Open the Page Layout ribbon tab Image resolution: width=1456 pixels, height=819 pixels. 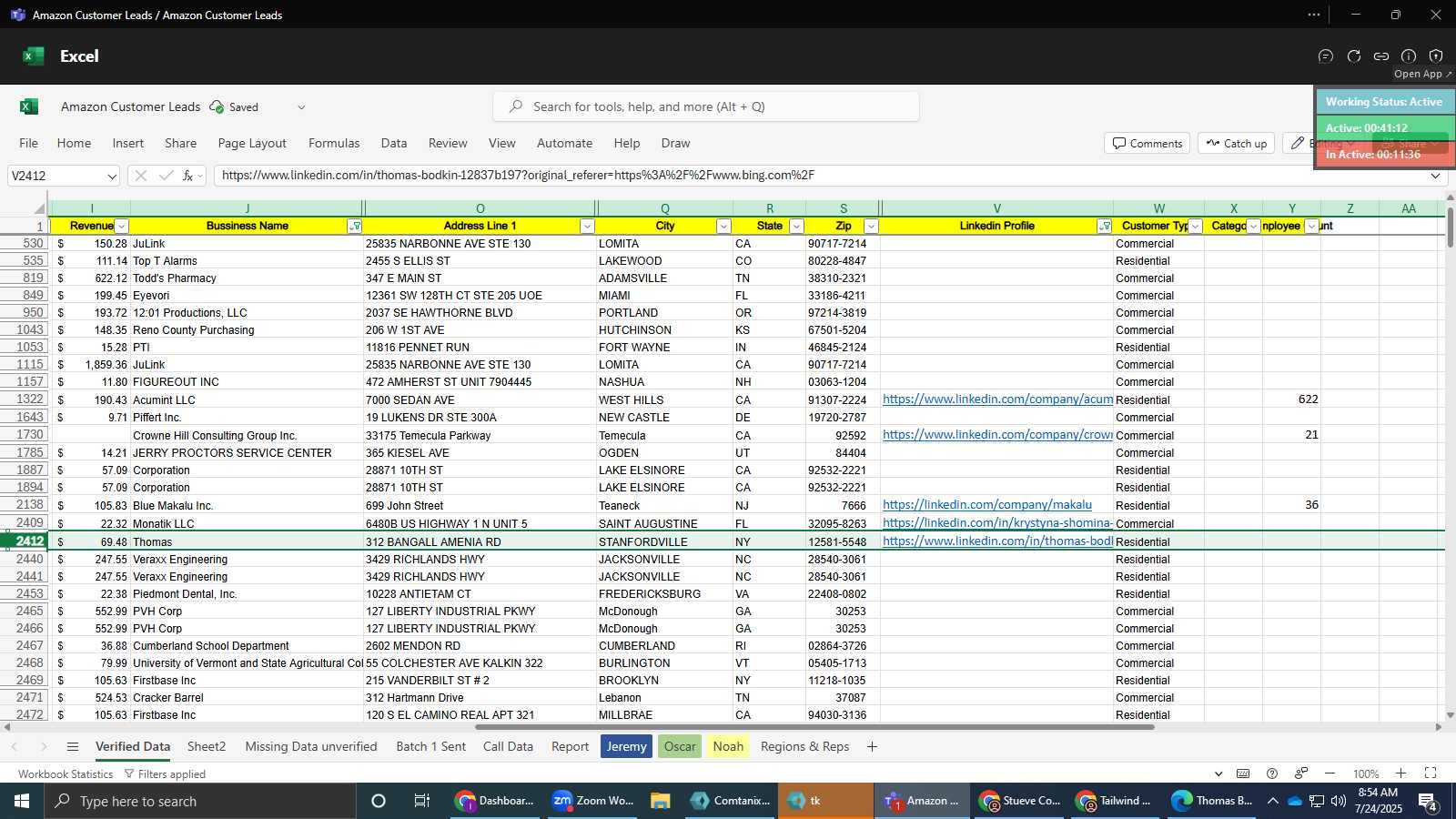point(252,143)
